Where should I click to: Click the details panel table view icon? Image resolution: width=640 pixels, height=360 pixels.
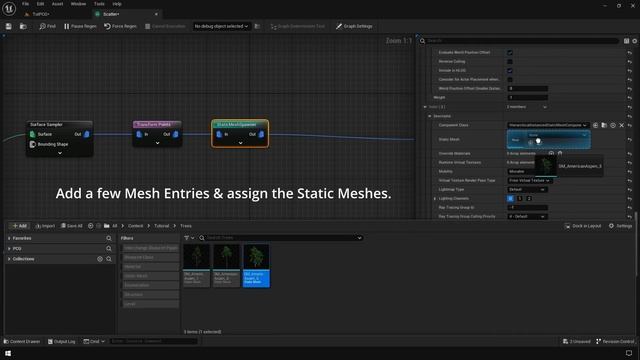click(627, 41)
